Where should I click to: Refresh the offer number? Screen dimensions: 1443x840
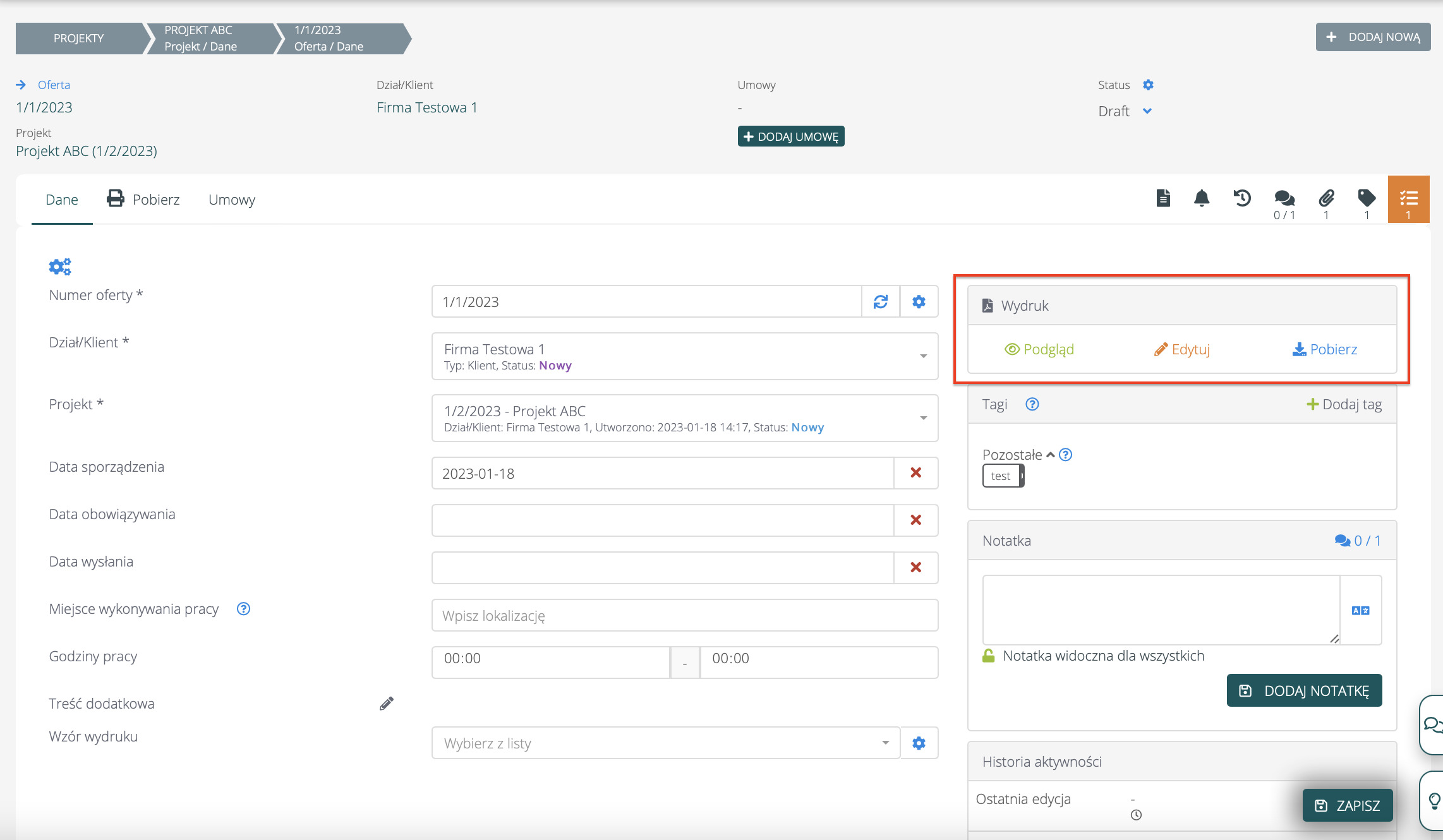(x=881, y=302)
